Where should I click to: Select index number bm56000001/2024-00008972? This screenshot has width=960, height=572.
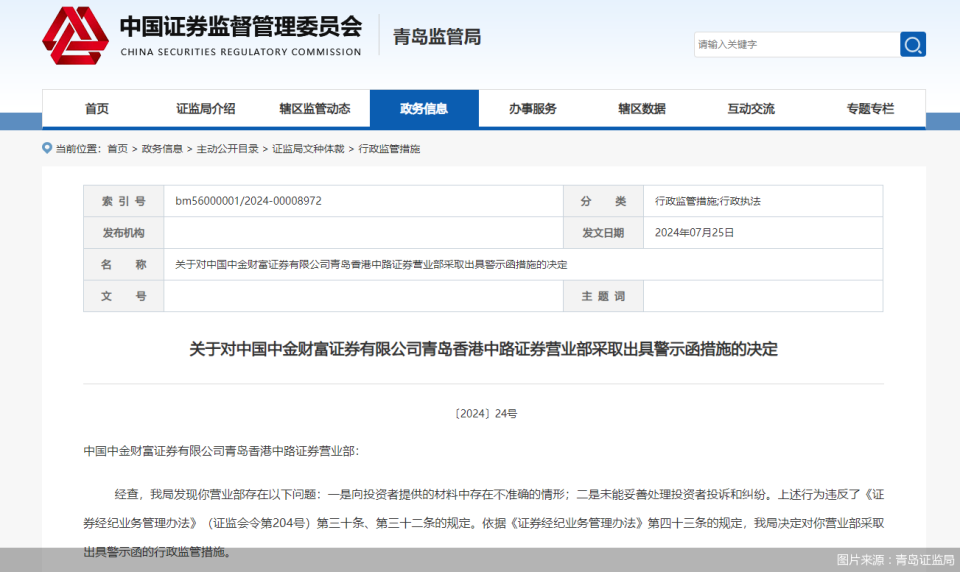248,201
